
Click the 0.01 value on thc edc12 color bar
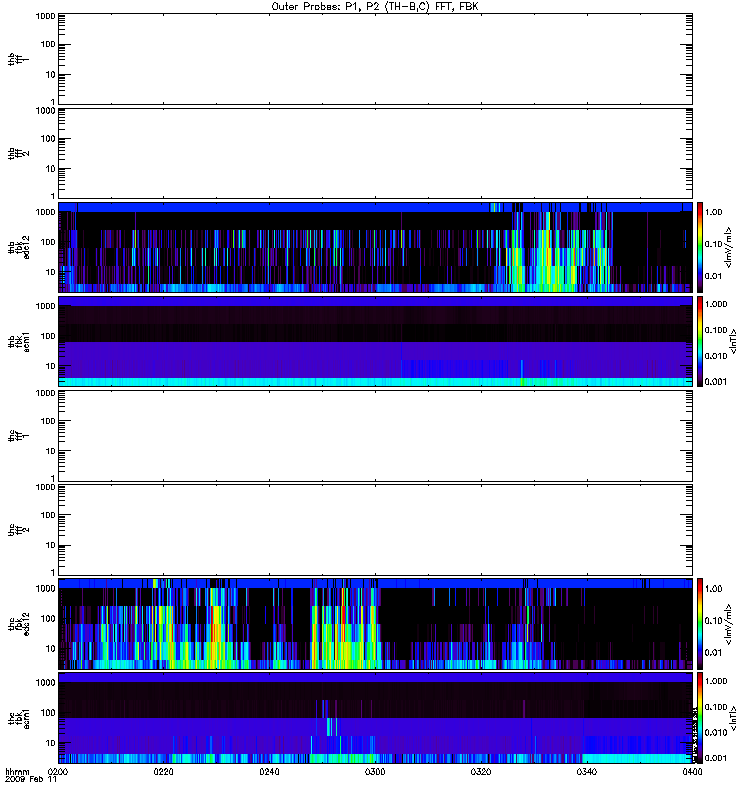[713, 653]
